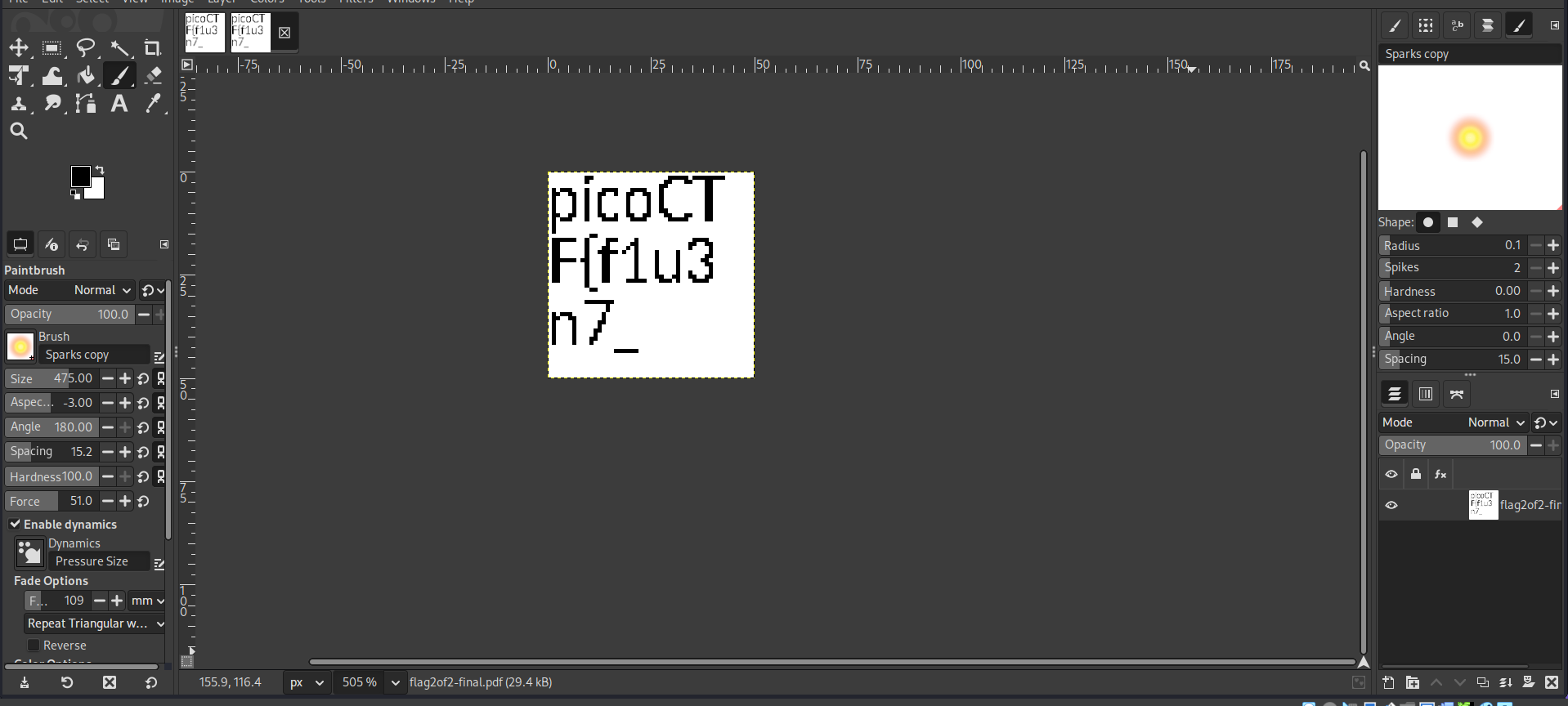Activate the Fuzzy Select wand tool
This screenshot has width=1568, height=706.
point(119,48)
